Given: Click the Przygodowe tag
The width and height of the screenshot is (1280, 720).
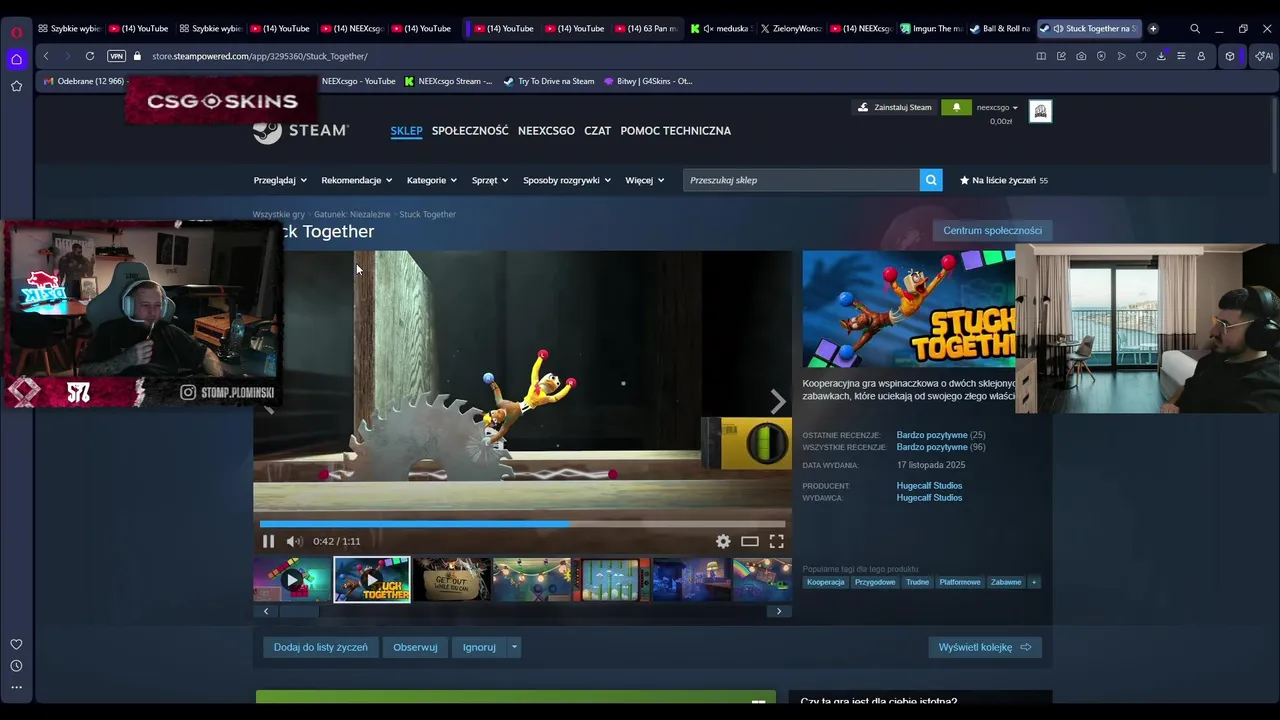Looking at the screenshot, I should 875,582.
